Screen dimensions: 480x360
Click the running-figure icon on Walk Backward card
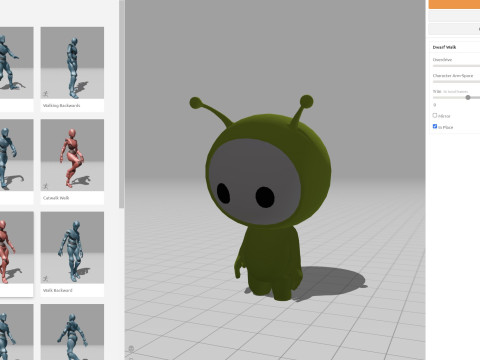46,278
